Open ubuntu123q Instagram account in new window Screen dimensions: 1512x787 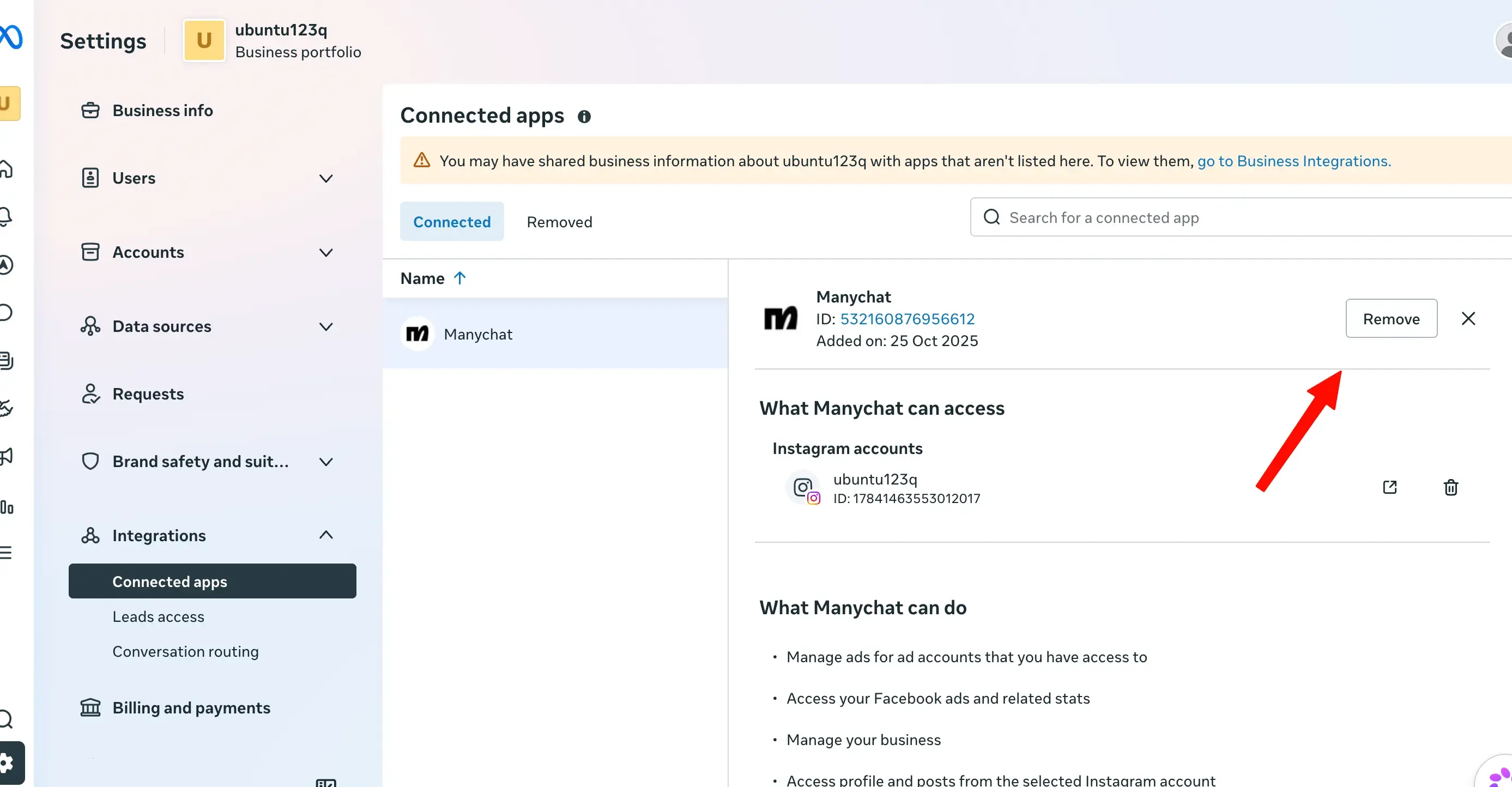point(1389,487)
